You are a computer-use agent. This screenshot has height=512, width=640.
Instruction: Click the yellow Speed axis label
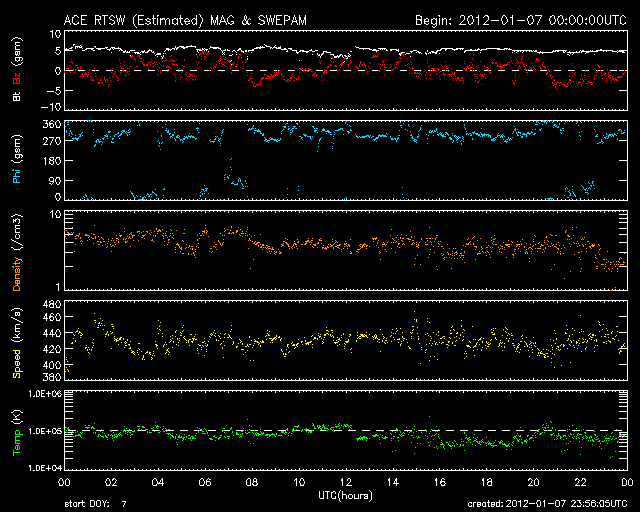coord(16,354)
